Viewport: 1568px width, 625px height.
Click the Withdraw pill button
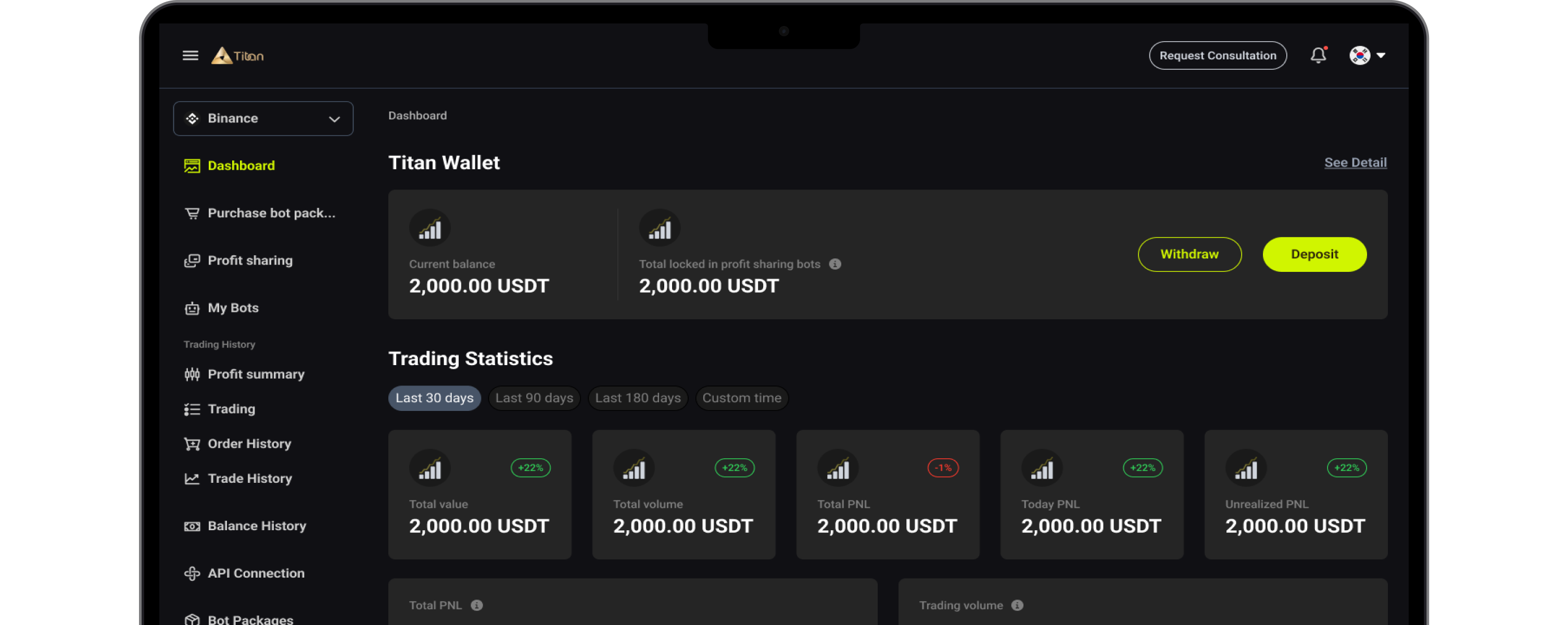(1190, 254)
